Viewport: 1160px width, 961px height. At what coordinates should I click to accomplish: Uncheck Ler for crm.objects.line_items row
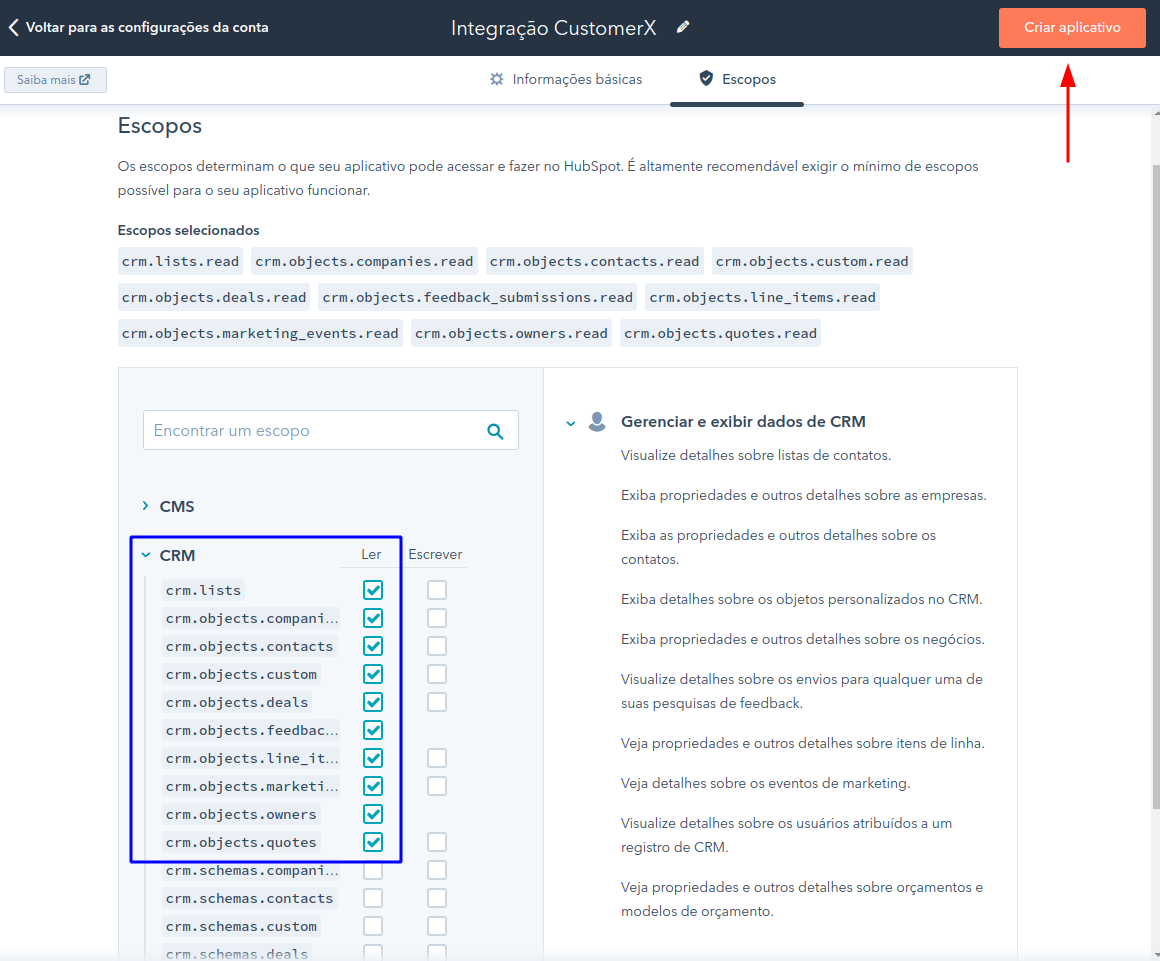point(373,758)
